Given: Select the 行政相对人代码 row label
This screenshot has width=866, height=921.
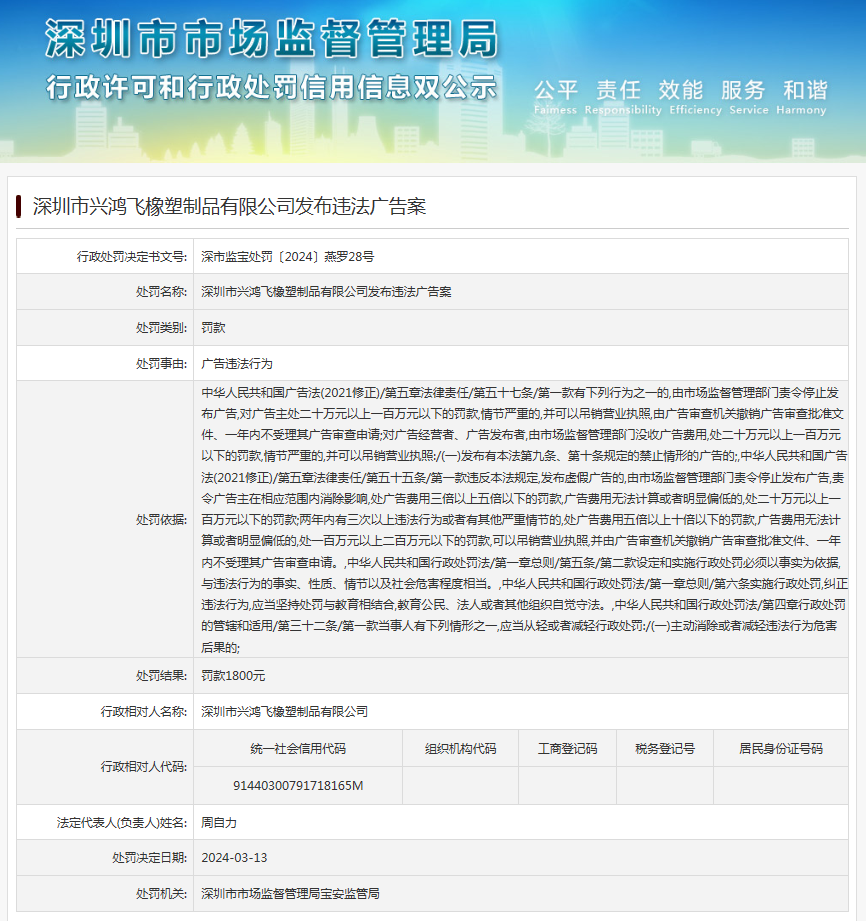Looking at the screenshot, I should 143,767.
